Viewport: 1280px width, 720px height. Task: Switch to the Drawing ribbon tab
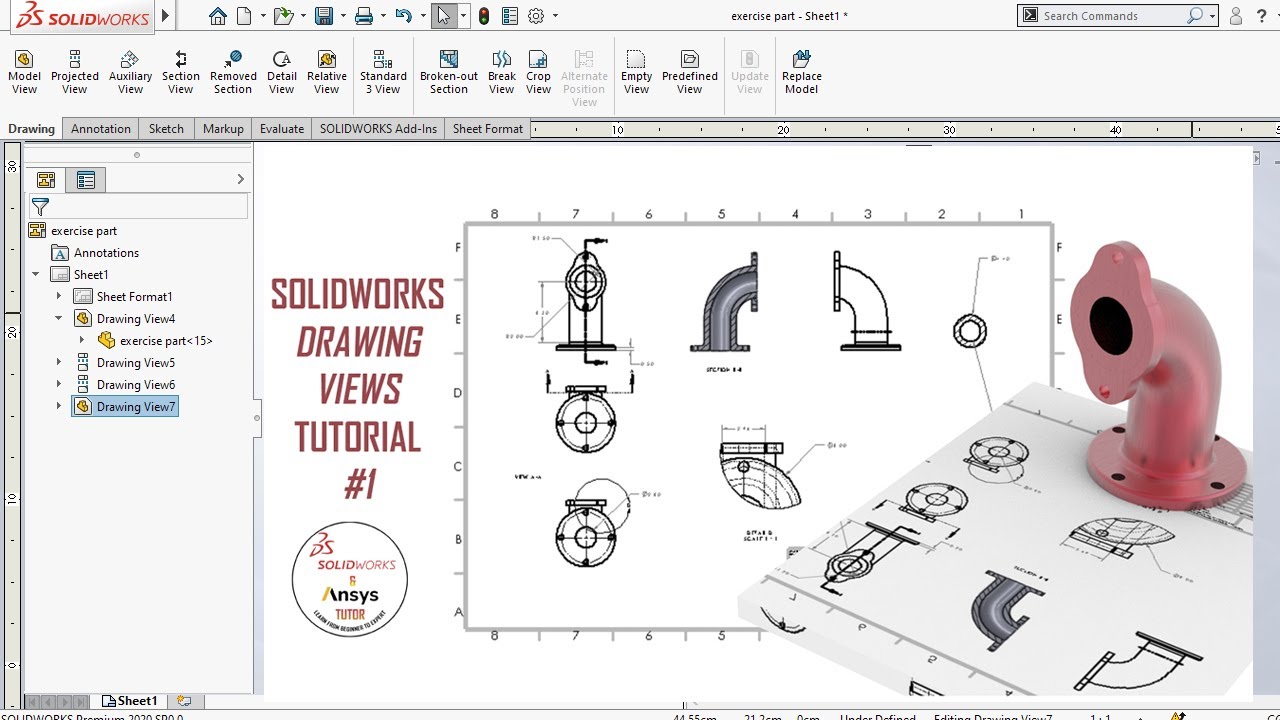31,128
